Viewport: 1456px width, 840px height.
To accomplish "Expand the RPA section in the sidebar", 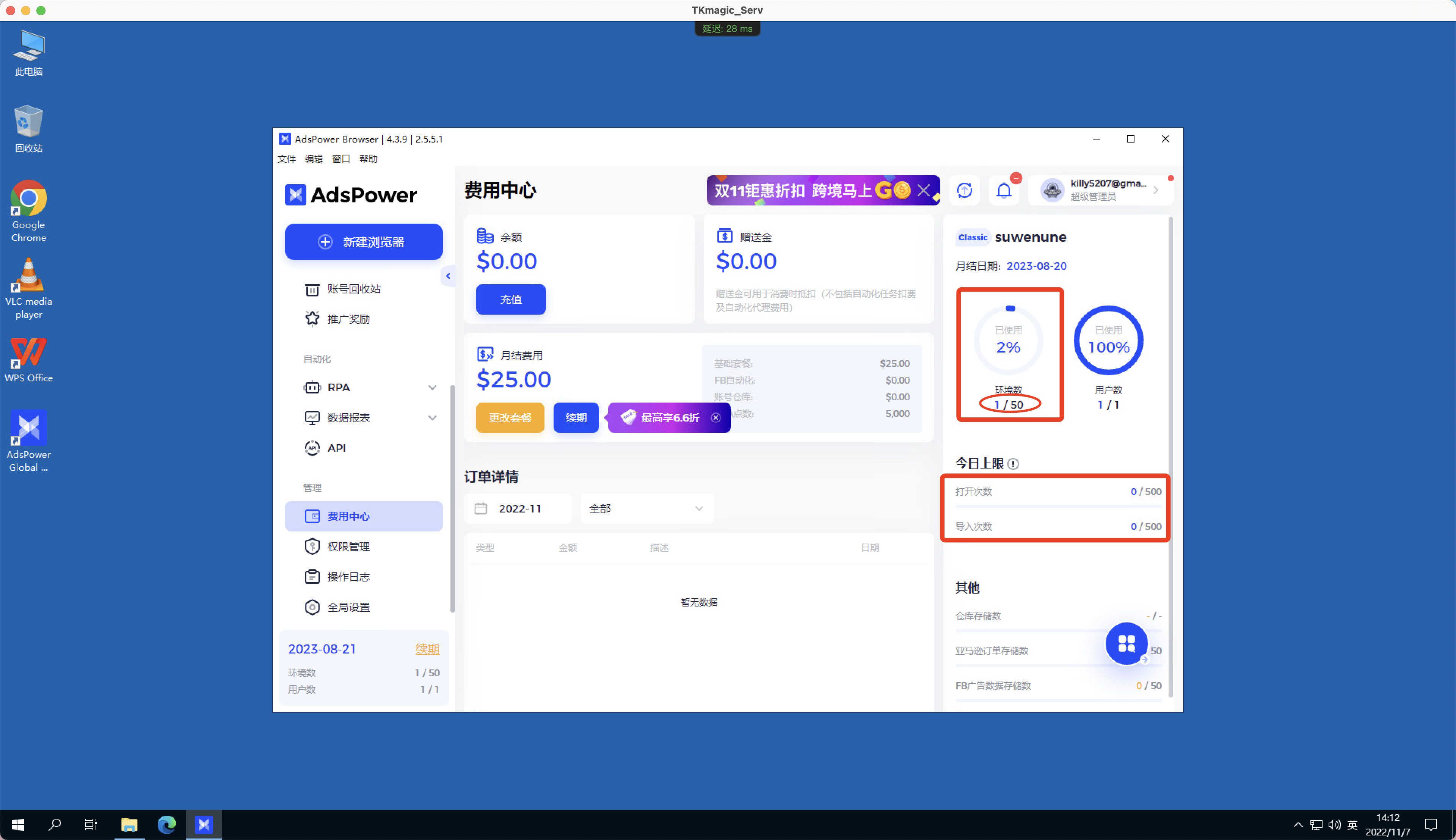I will (432, 387).
